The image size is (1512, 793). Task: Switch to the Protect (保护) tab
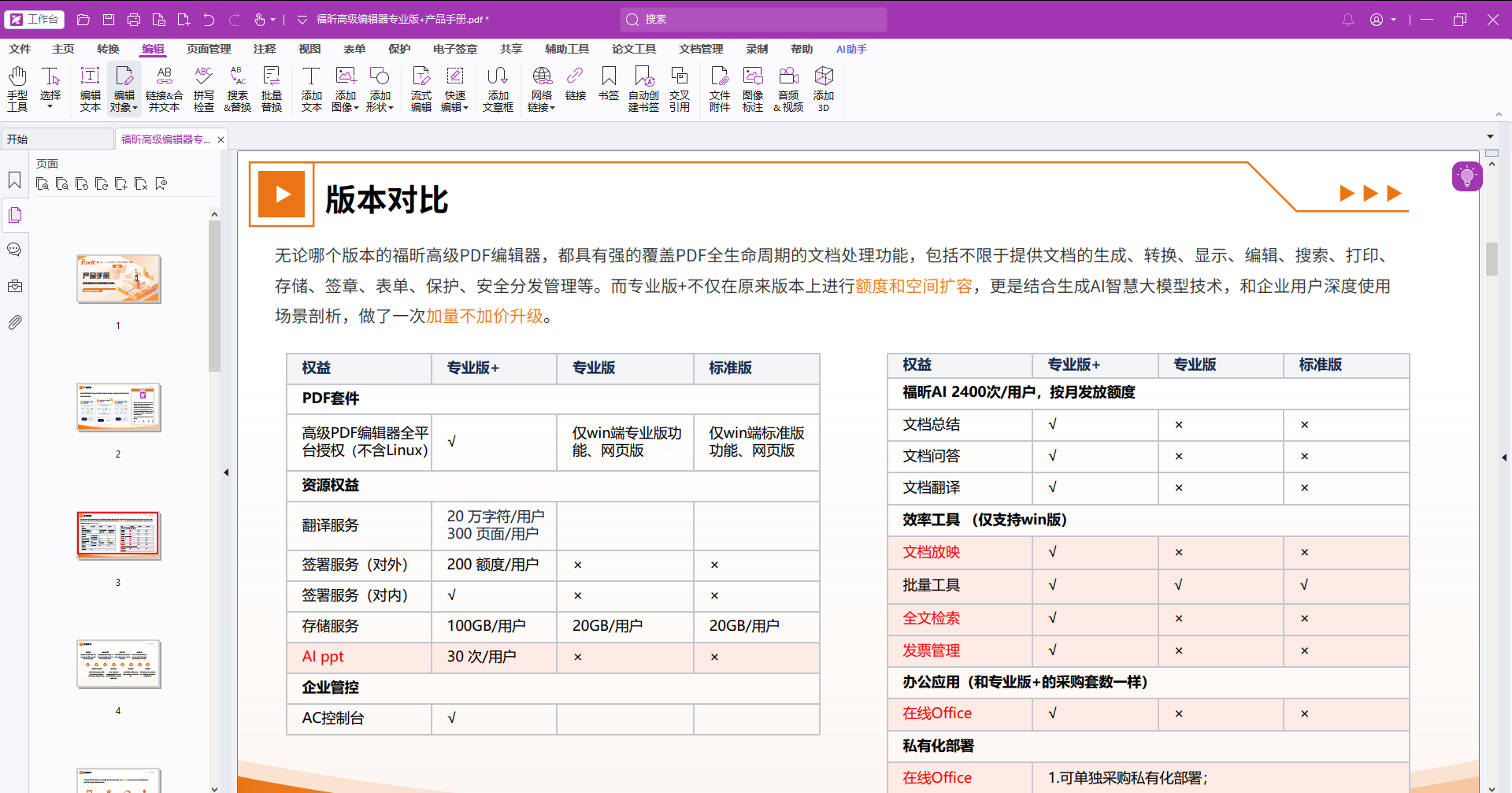click(x=399, y=49)
